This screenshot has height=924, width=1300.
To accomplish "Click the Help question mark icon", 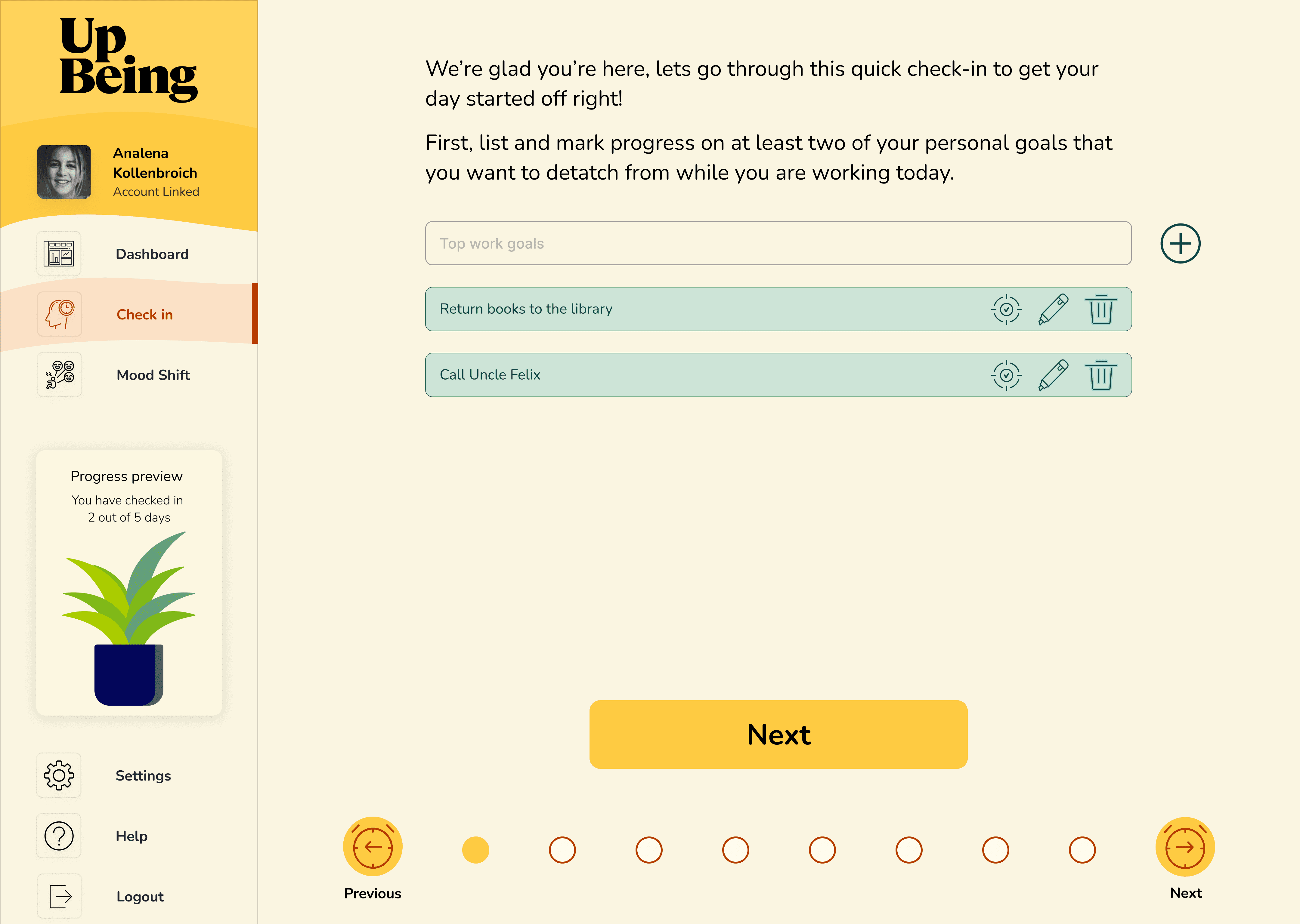I will tap(59, 835).
